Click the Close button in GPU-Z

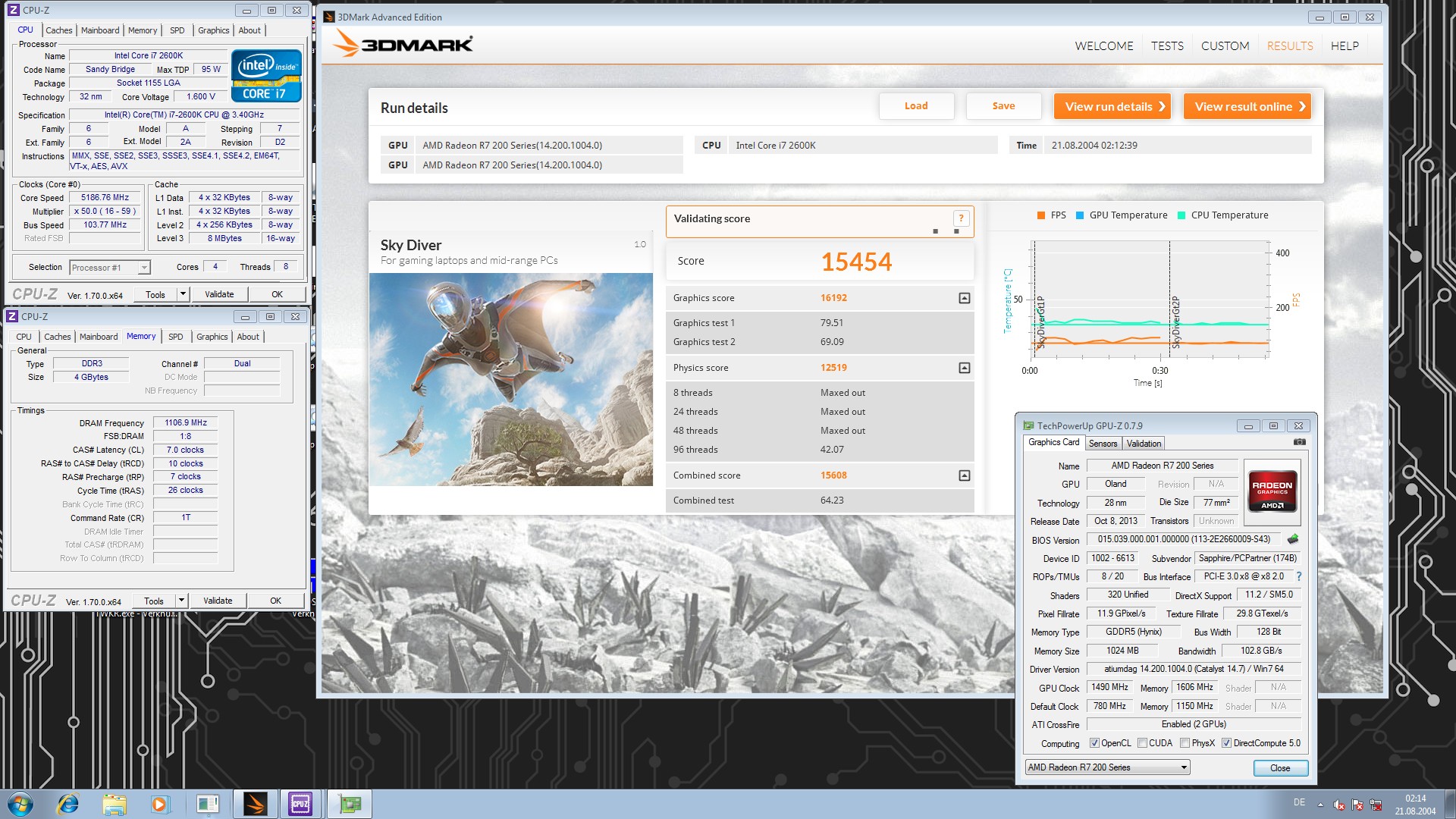tap(1280, 768)
